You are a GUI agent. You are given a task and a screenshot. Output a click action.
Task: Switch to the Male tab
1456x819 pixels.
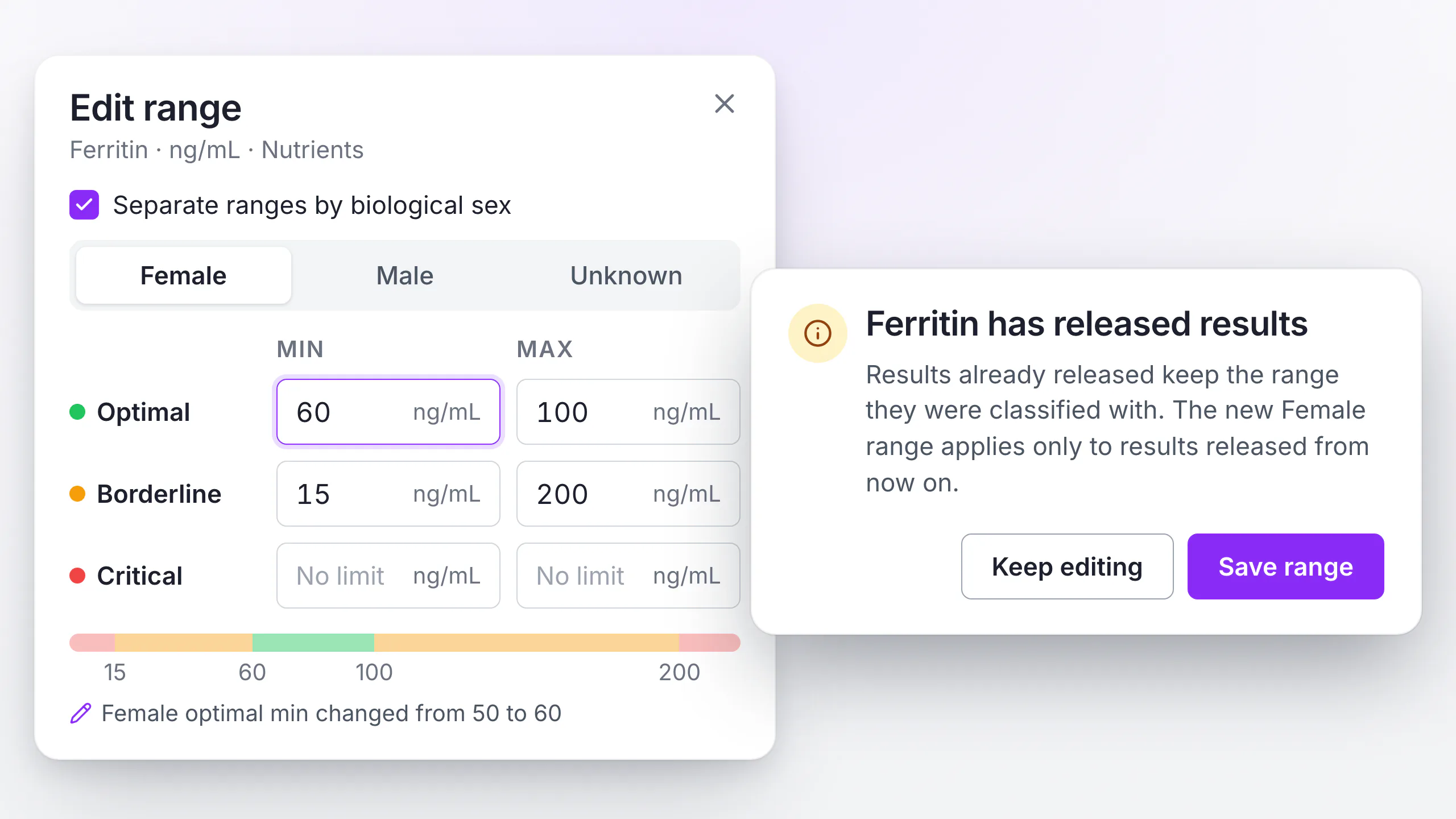[x=405, y=276]
